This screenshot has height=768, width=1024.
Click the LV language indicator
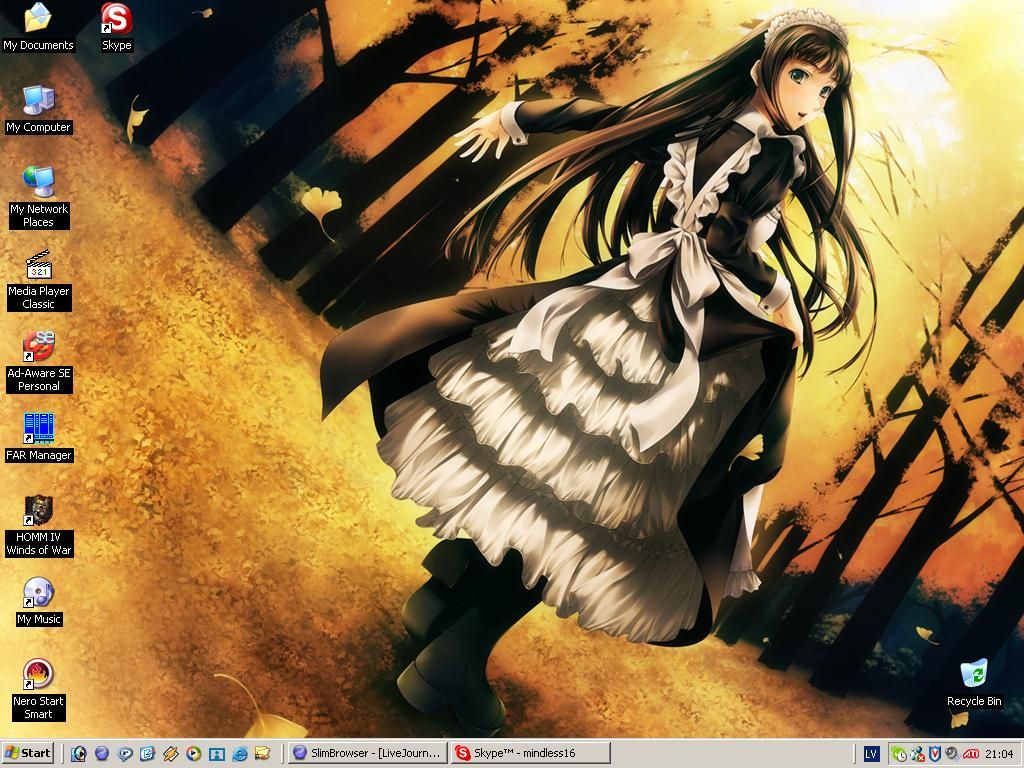point(871,754)
